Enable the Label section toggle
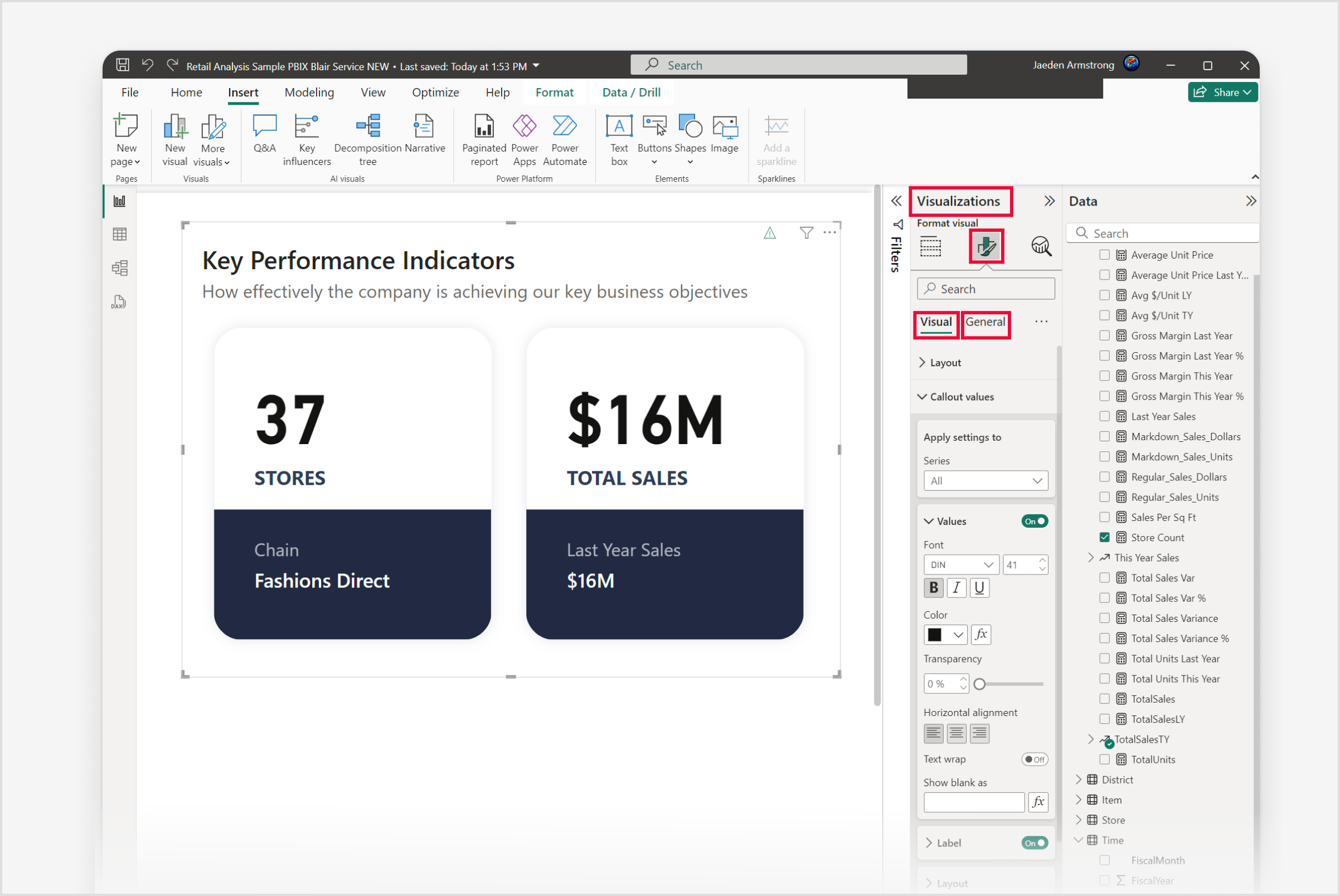The width and height of the screenshot is (1340, 896). (1036, 841)
